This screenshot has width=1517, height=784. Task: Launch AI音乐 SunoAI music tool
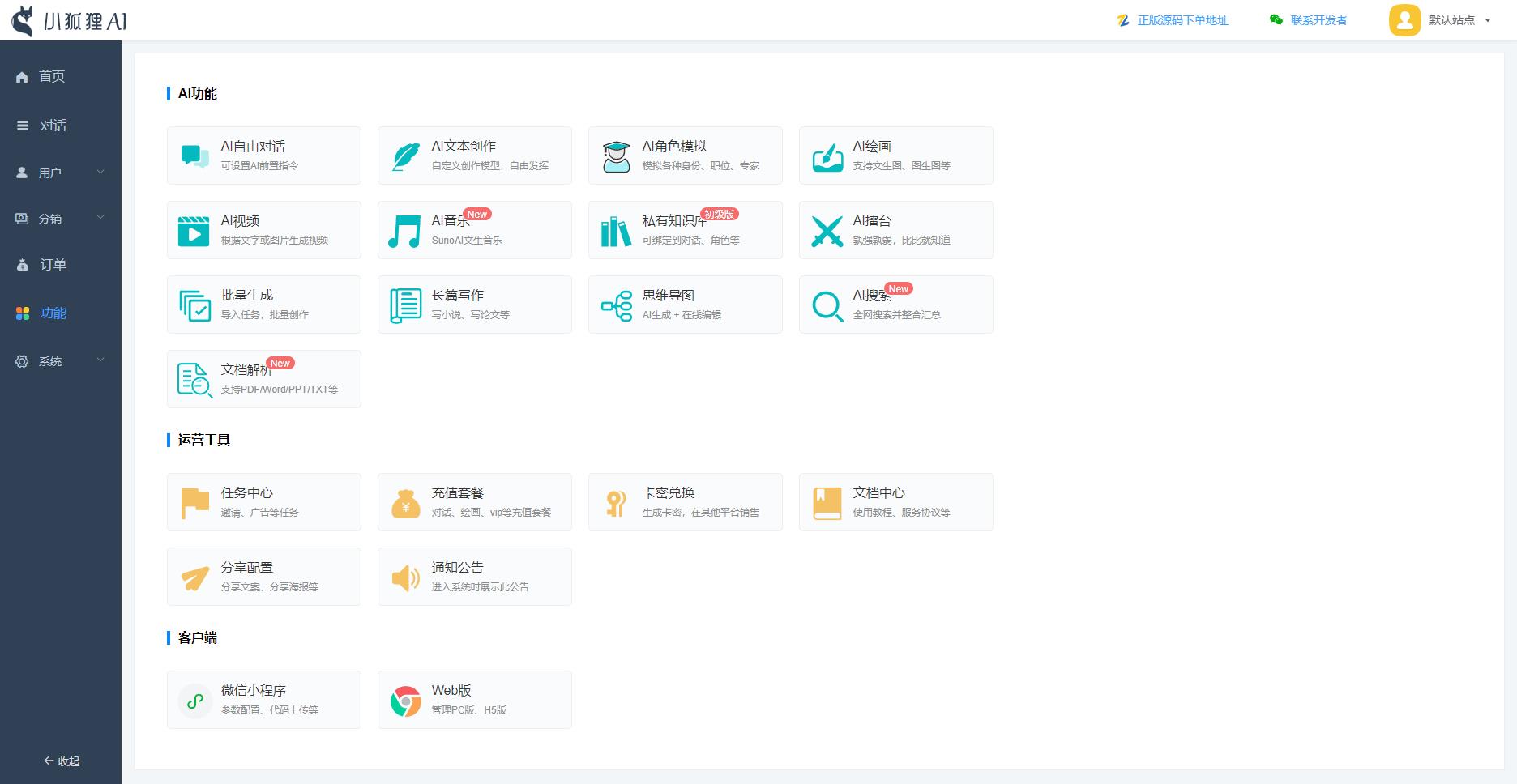pyautogui.click(x=474, y=229)
